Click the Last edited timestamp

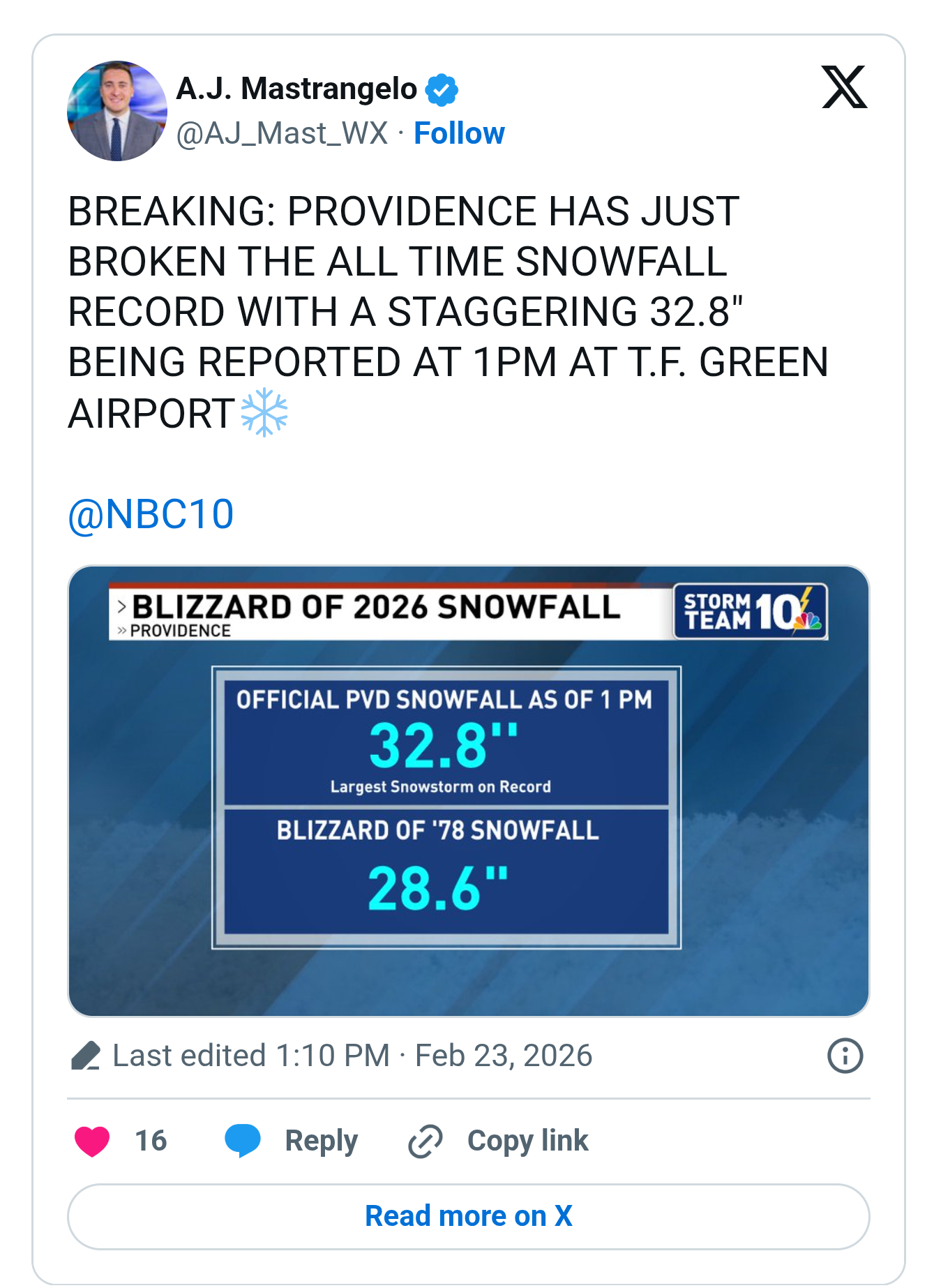click(x=352, y=1056)
